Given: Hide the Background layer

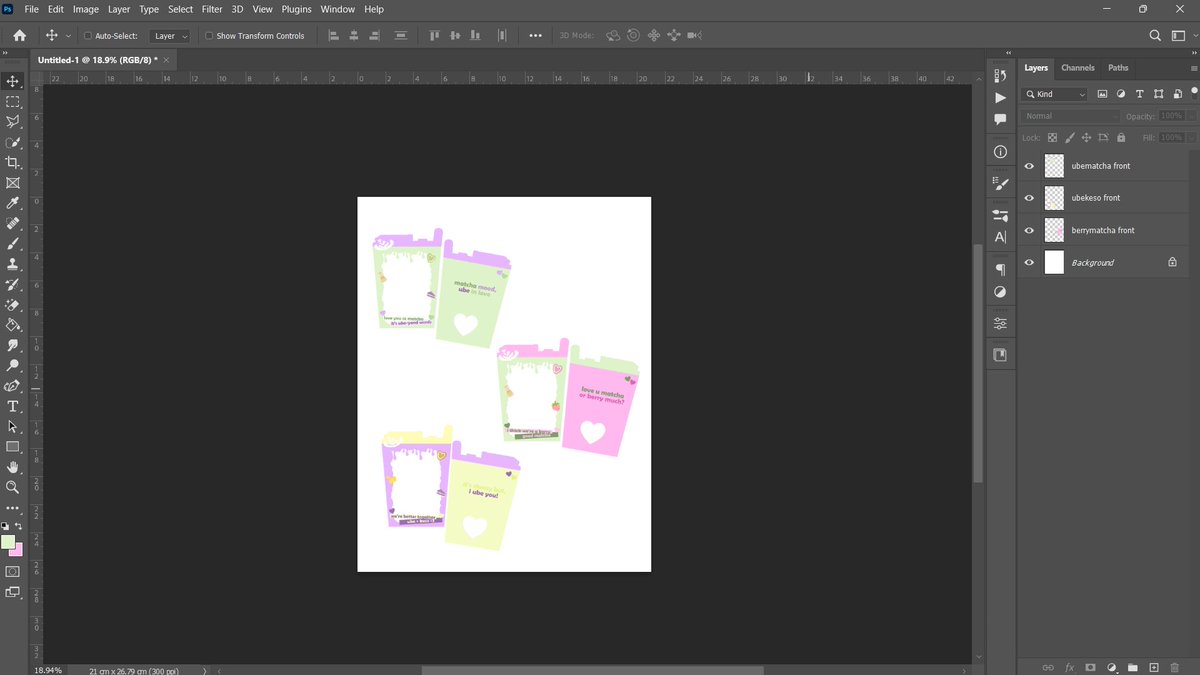Looking at the screenshot, I should [1029, 262].
